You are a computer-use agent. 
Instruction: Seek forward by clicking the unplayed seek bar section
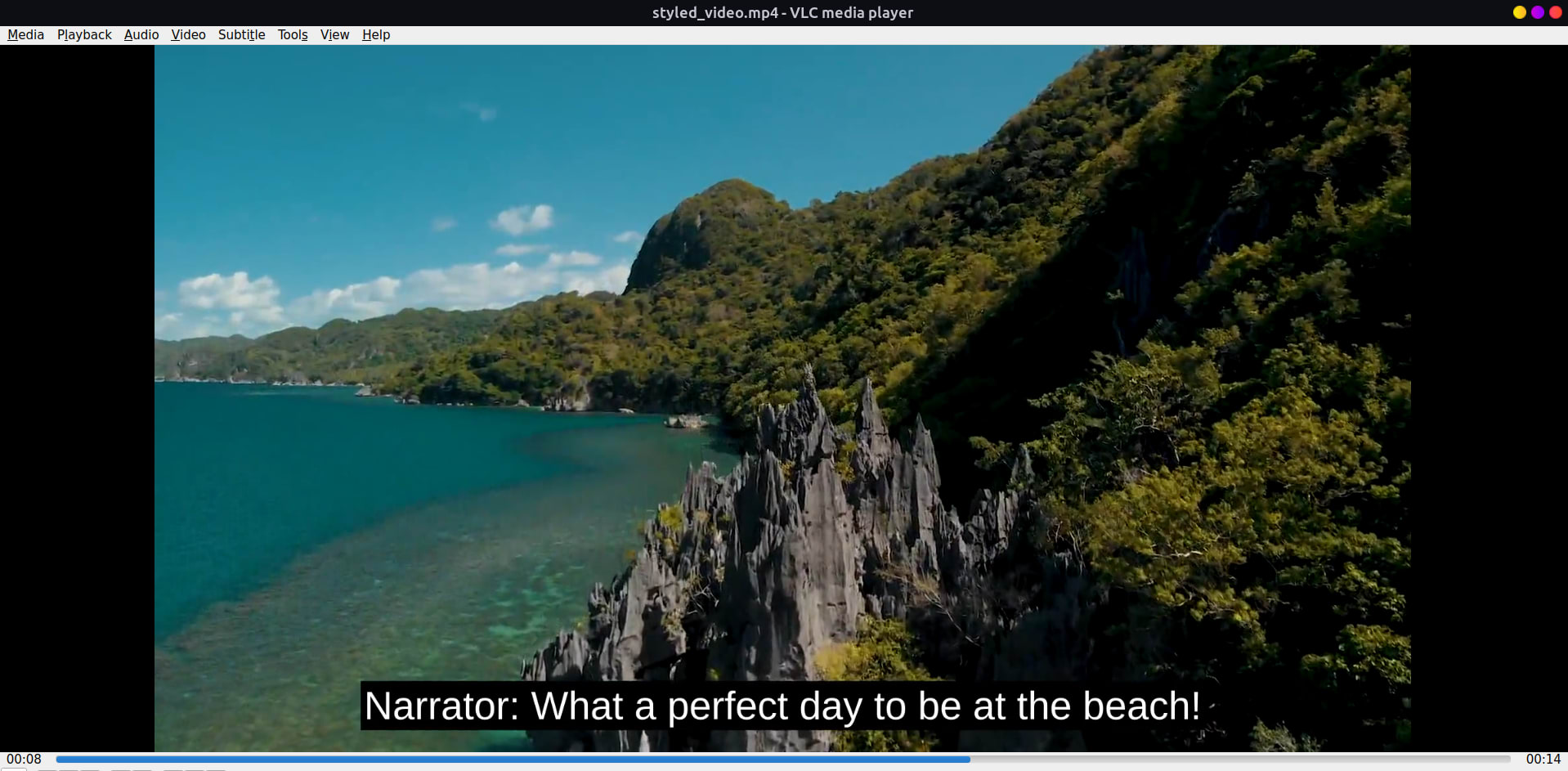pos(1226,759)
